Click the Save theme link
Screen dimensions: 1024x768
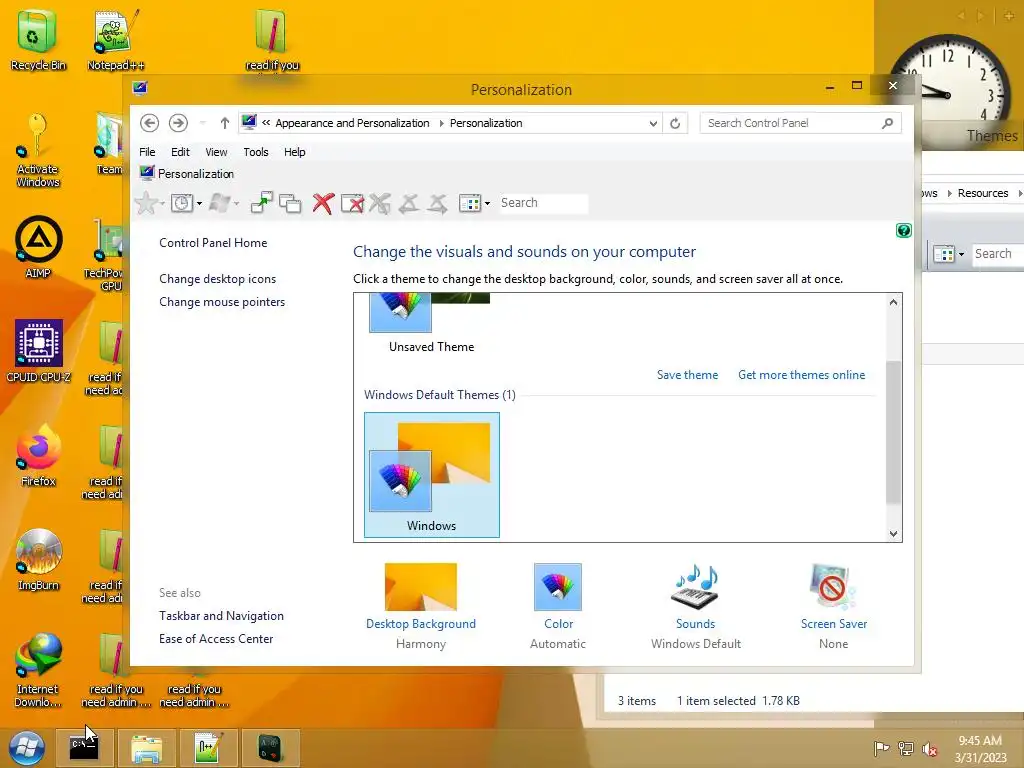click(687, 375)
